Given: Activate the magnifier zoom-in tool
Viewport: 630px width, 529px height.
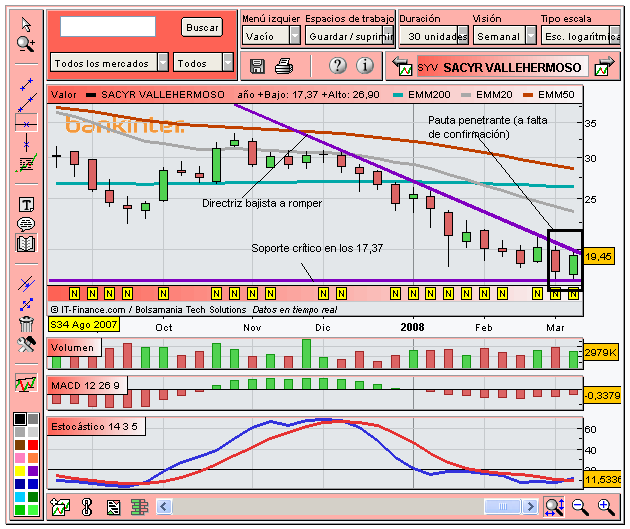Looking at the screenshot, I should coord(26,44).
